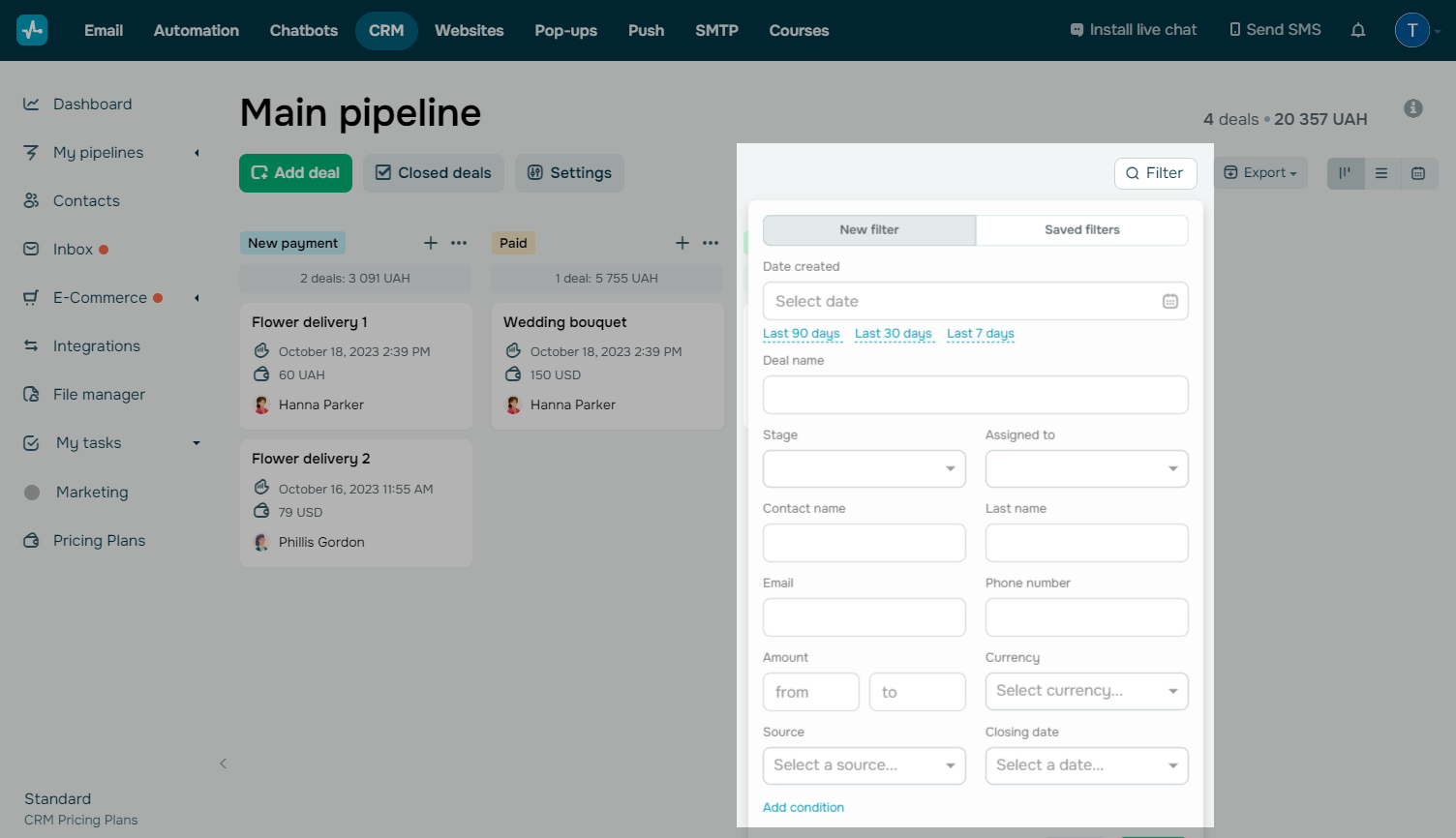Open the CRM menu in top navigation
Image resolution: width=1456 pixels, height=838 pixels.
[x=386, y=30]
